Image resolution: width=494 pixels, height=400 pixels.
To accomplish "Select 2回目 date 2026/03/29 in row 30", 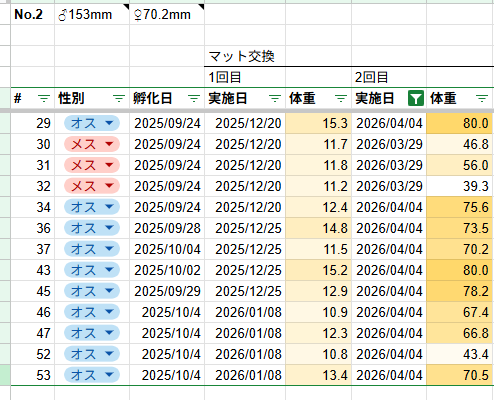I will click(x=389, y=144).
